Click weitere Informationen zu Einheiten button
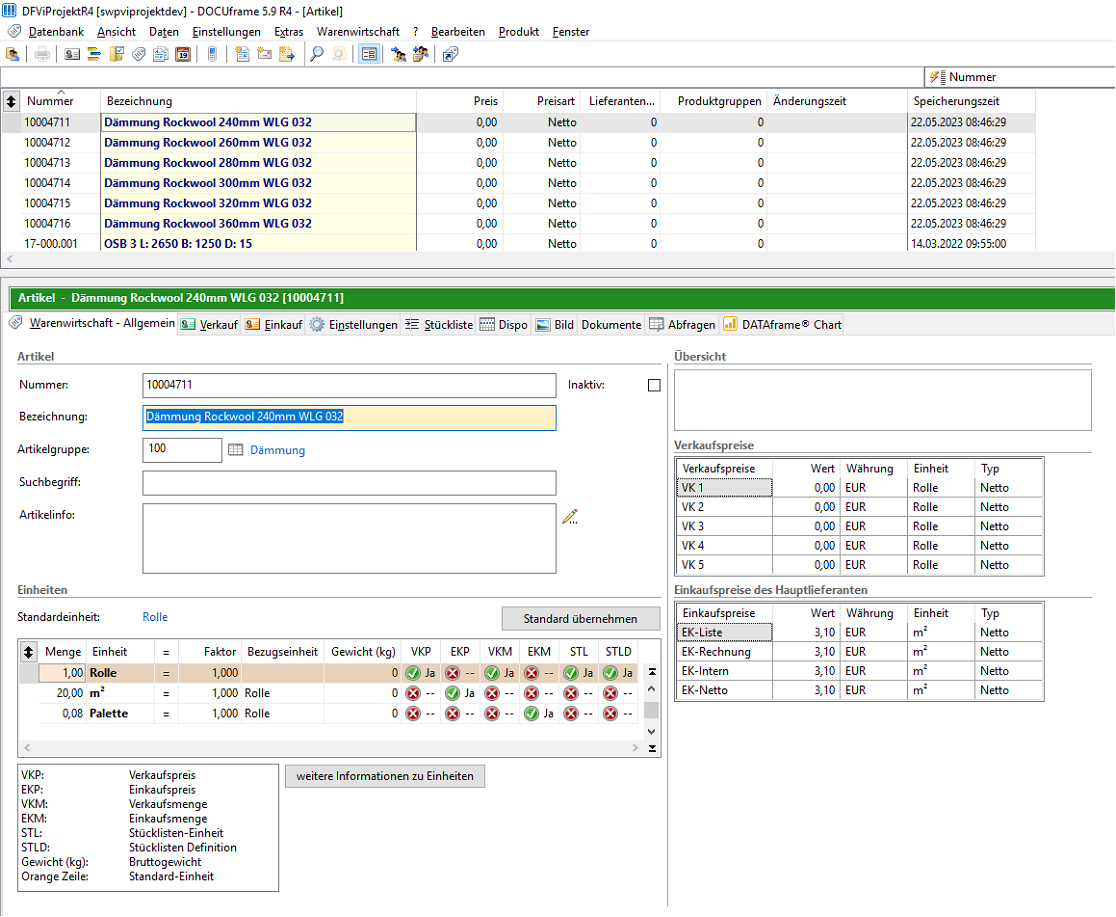The image size is (1116, 917). point(385,776)
